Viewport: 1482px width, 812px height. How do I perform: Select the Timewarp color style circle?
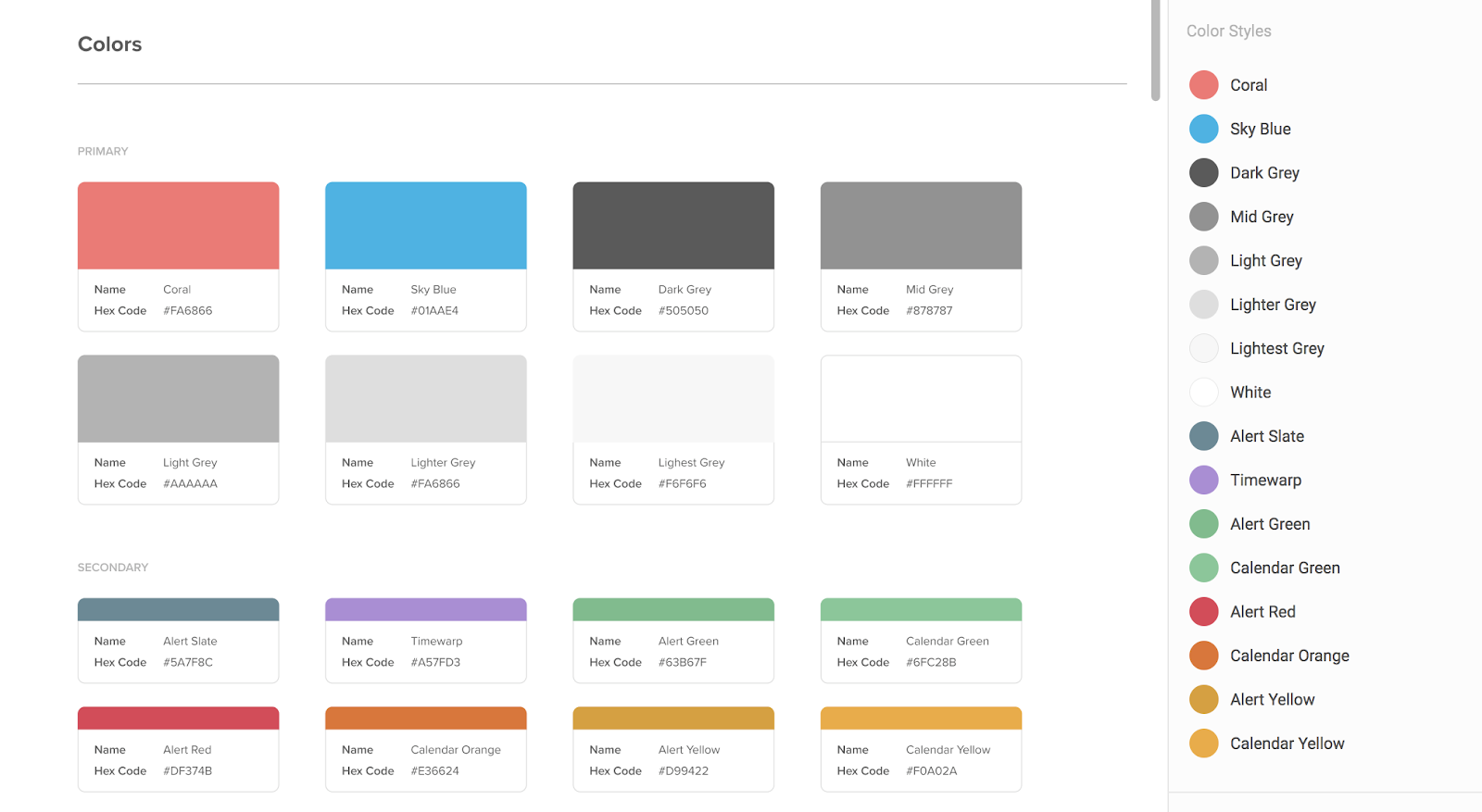[x=1203, y=480]
